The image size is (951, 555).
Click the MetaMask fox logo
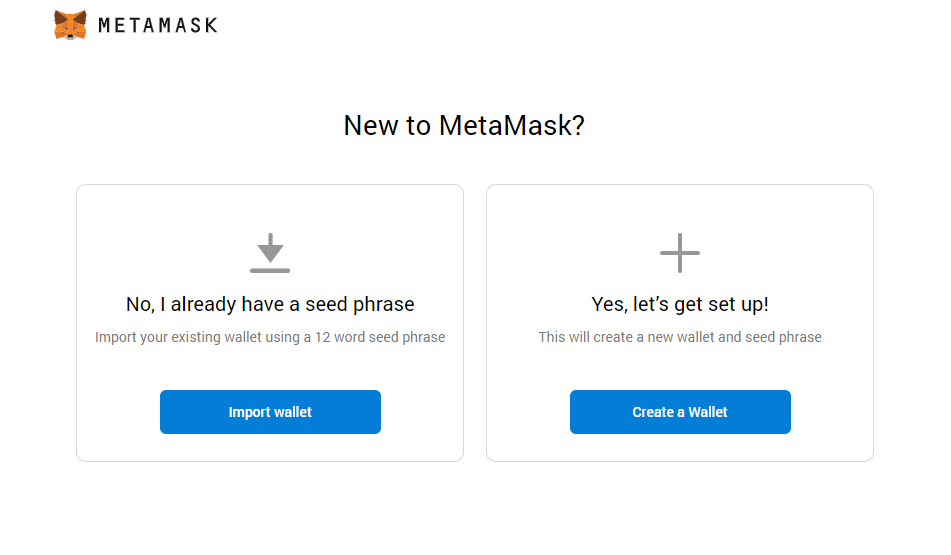[70, 25]
